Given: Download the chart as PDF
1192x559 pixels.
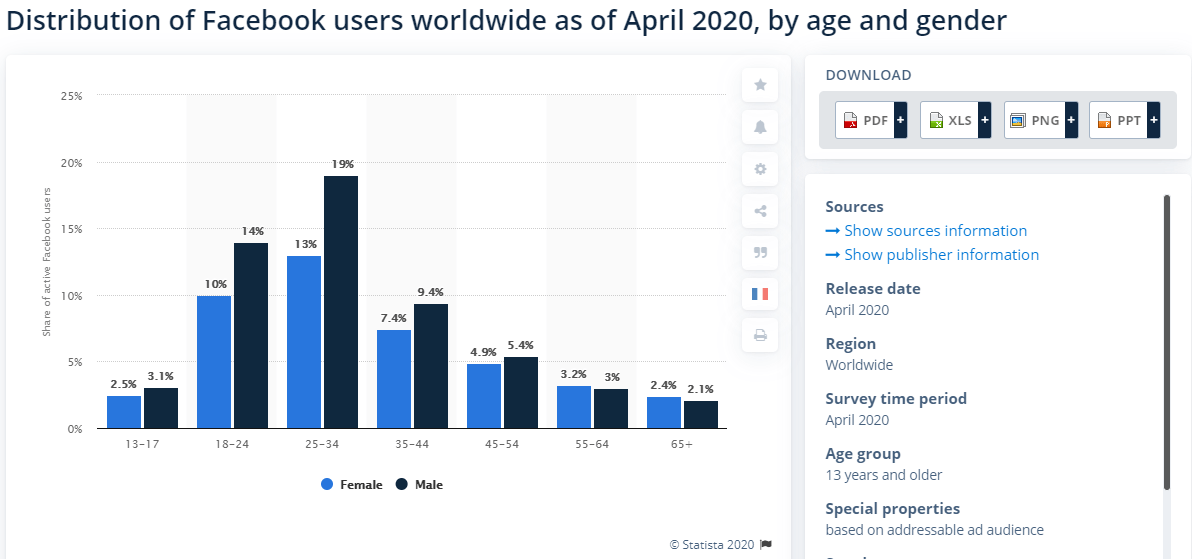Looking at the screenshot, I should click(865, 120).
